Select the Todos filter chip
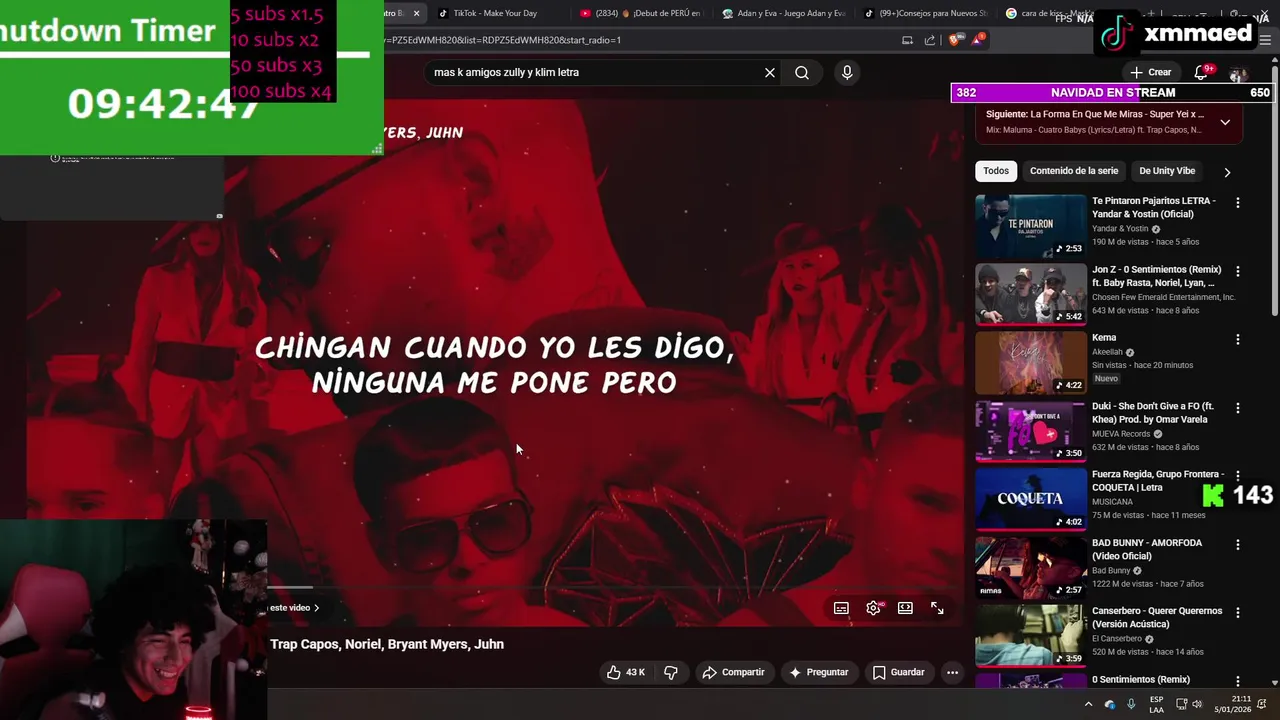 click(x=996, y=171)
